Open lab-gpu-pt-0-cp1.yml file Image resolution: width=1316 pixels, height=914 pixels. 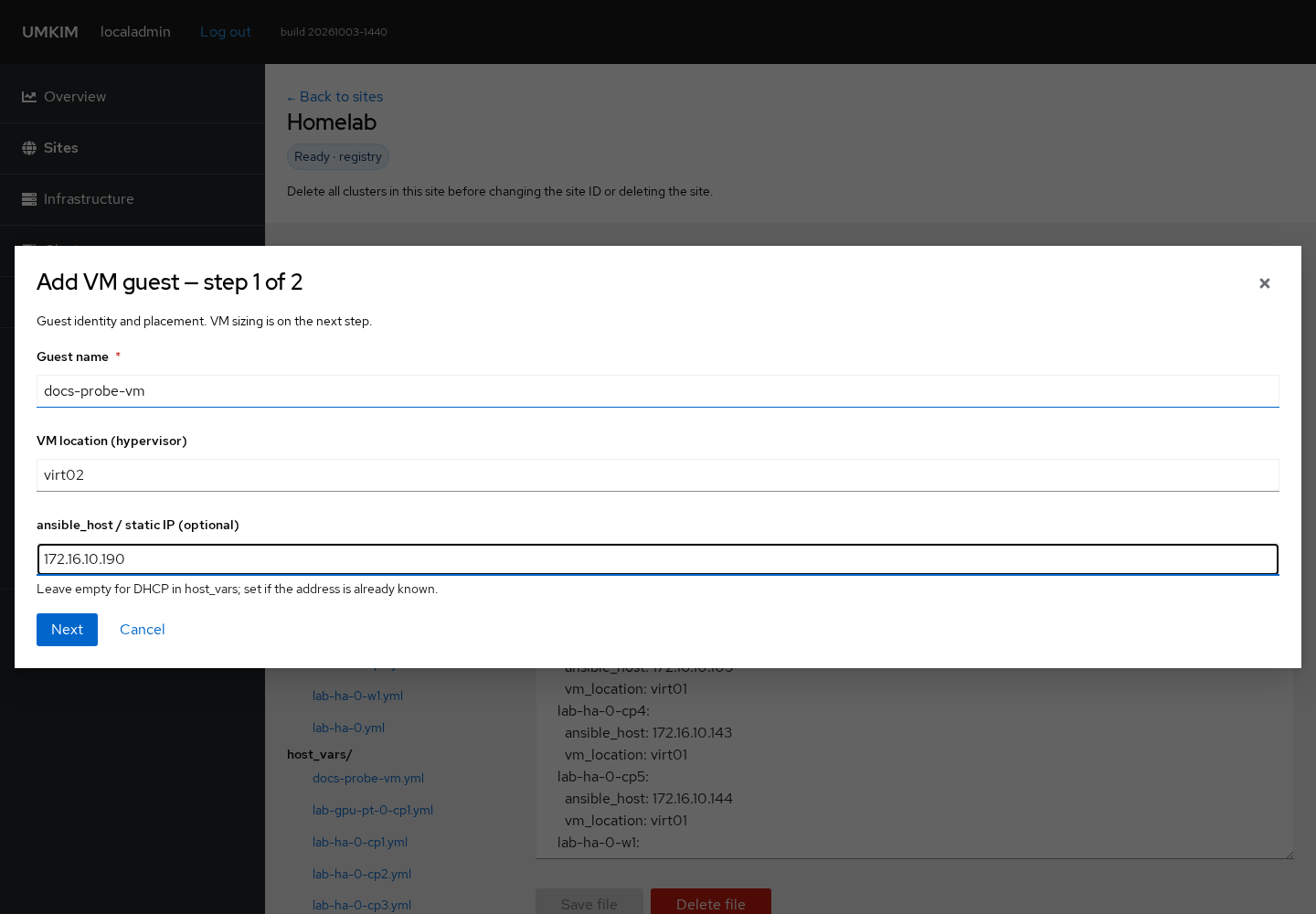(373, 811)
